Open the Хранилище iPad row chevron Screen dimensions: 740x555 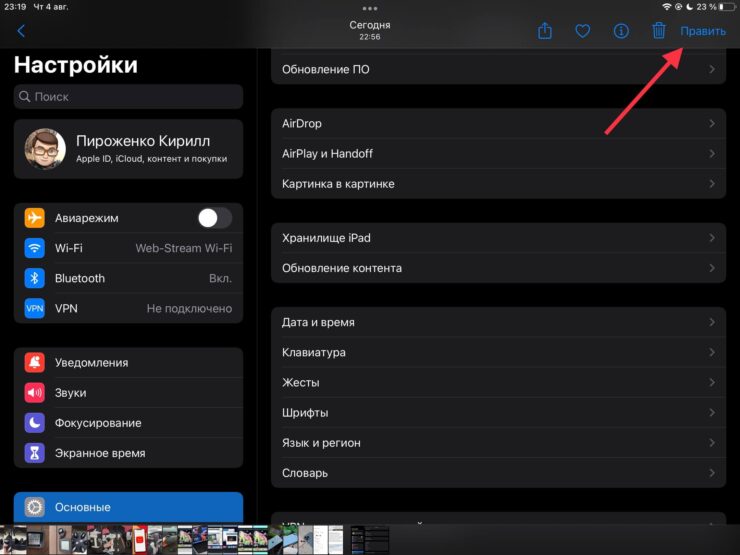[711, 238]
